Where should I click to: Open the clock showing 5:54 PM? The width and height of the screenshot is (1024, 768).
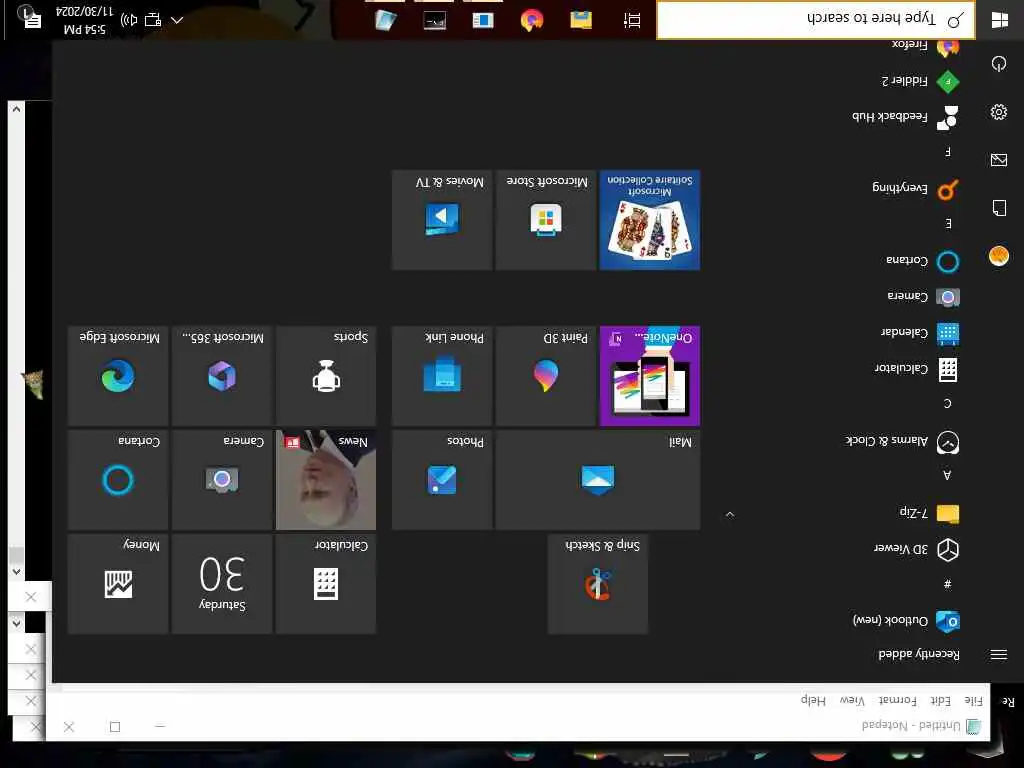point(85,20)
